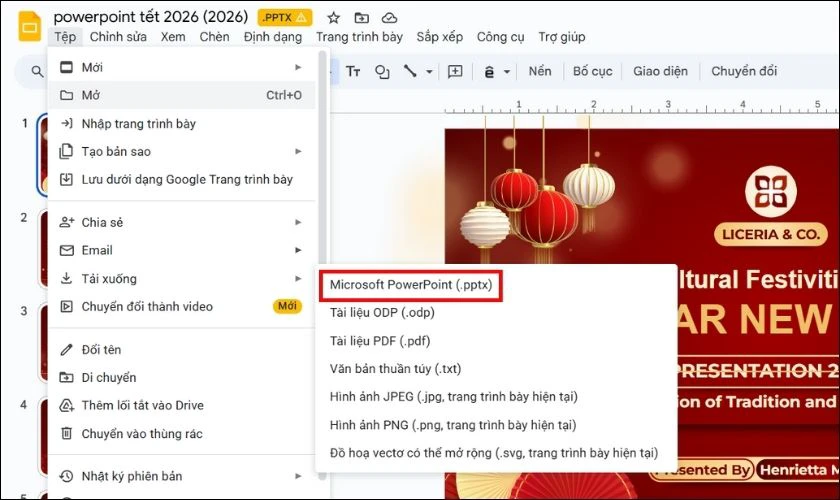This screenshot has width=840, height=500.
Task: Open the Công cụ menu
Action: [500, 37]
